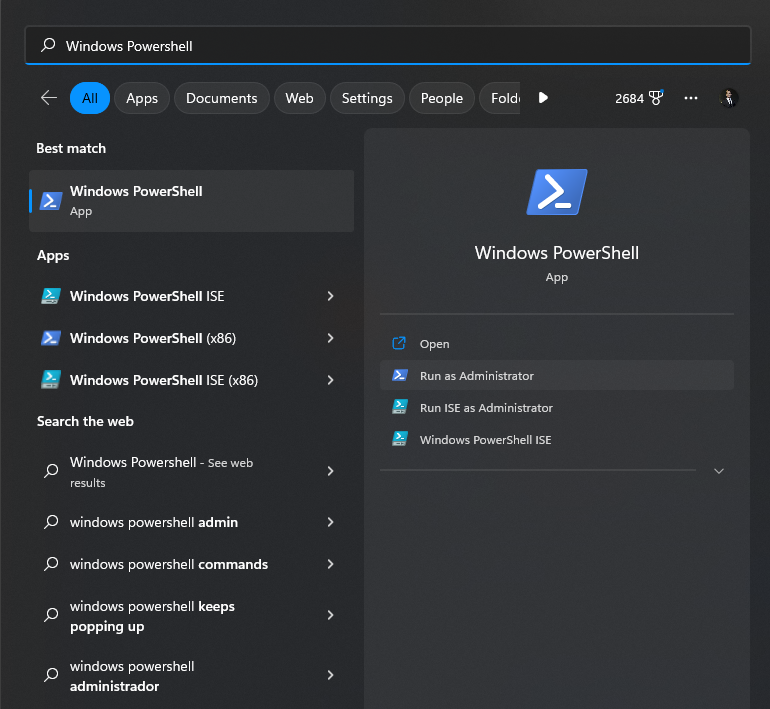Screen dimensions: 770x709
Task: Click search icon beside 'windows powershell commands'
Action: (51, 564)
